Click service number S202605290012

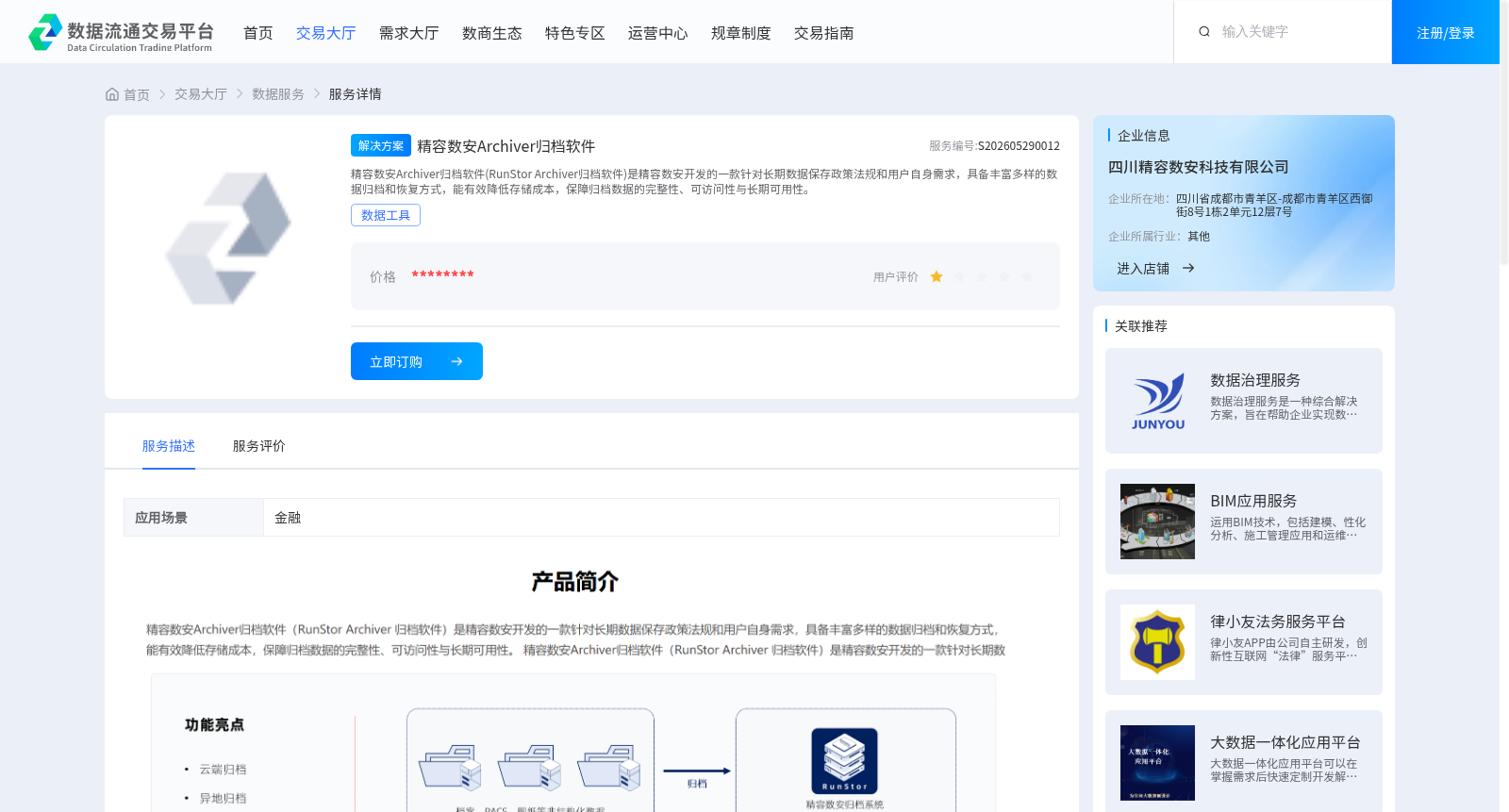[x=1019, y=146]
